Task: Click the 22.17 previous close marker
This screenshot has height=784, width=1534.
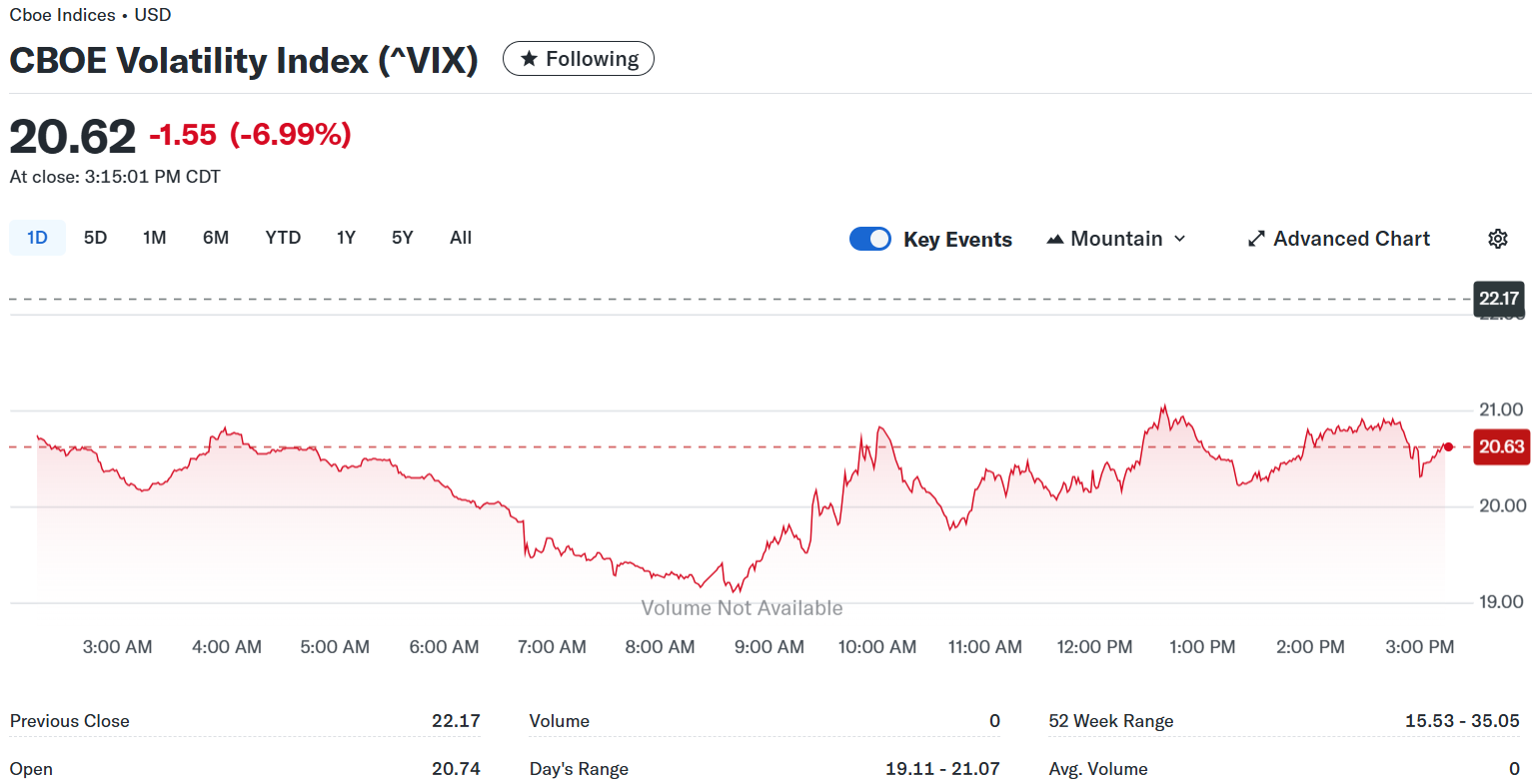Action: point(1499,298)
